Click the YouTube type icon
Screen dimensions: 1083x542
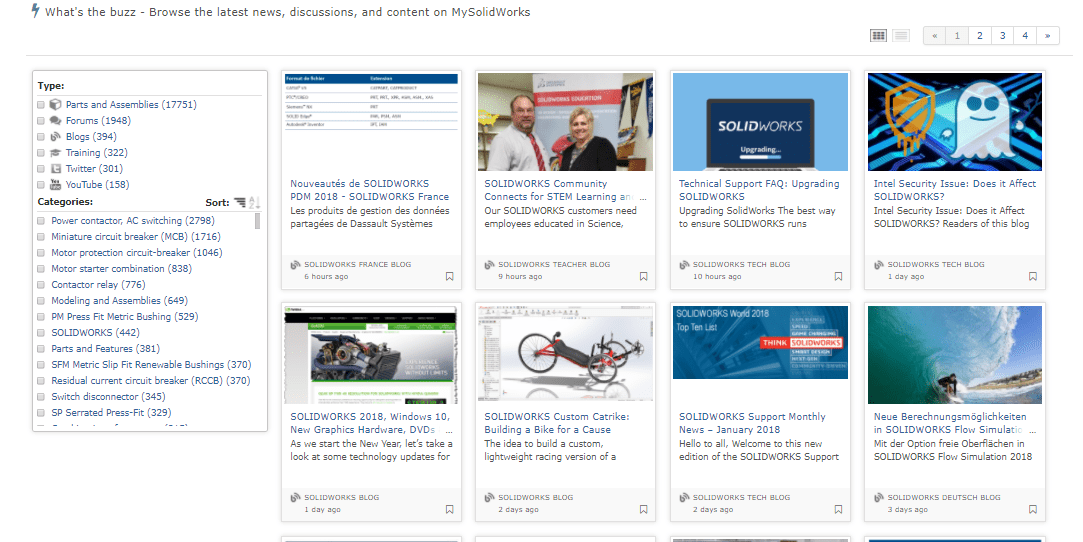point(56,184)
